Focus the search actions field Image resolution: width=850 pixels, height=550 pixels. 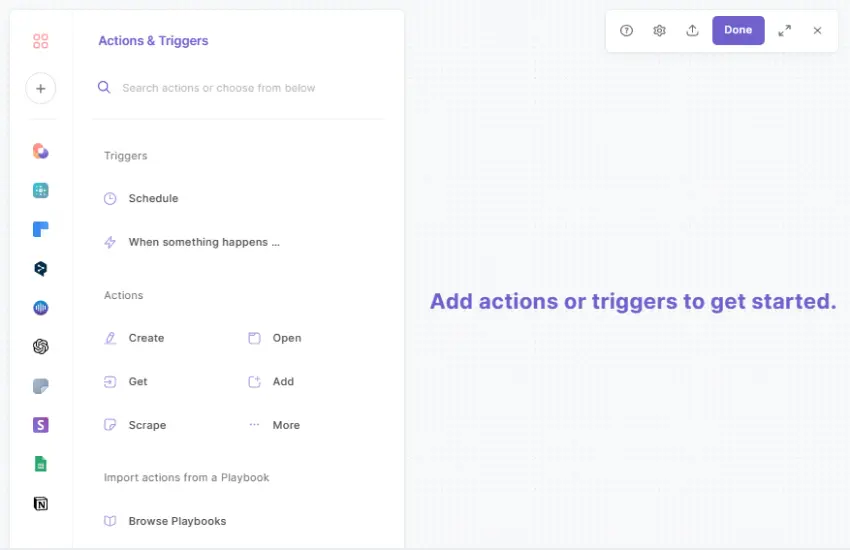tap(239, 88)
